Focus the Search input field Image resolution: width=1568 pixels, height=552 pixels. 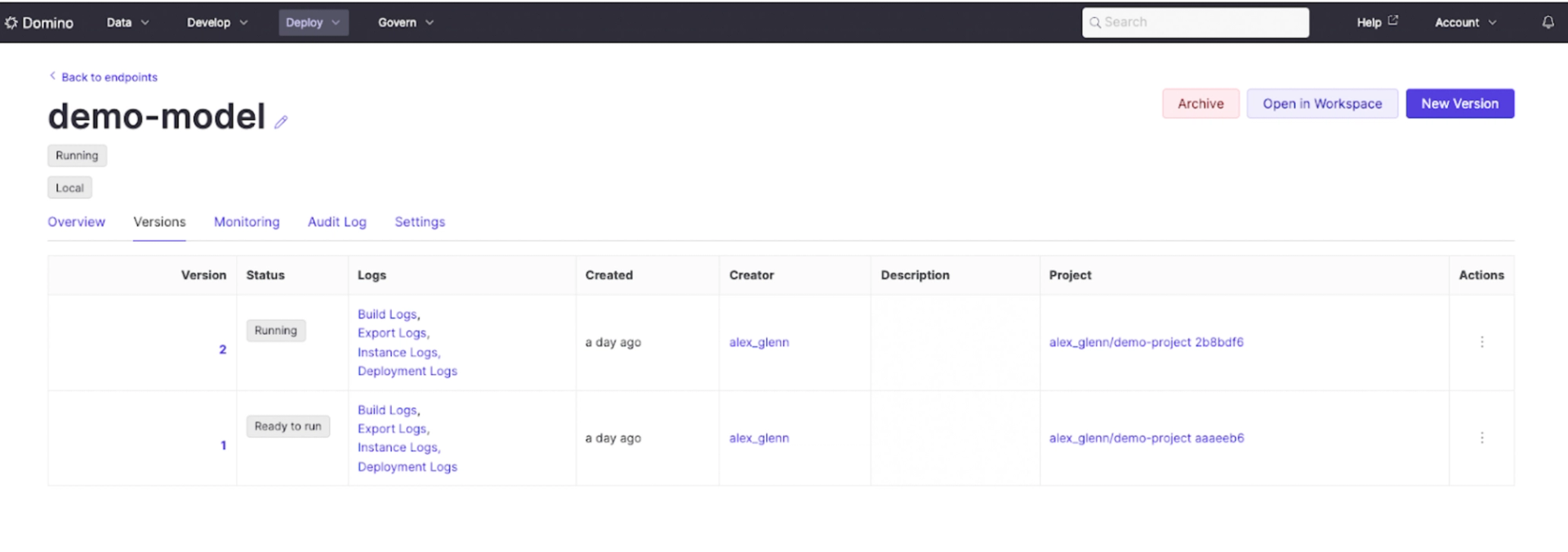[x=1196, y=22]
